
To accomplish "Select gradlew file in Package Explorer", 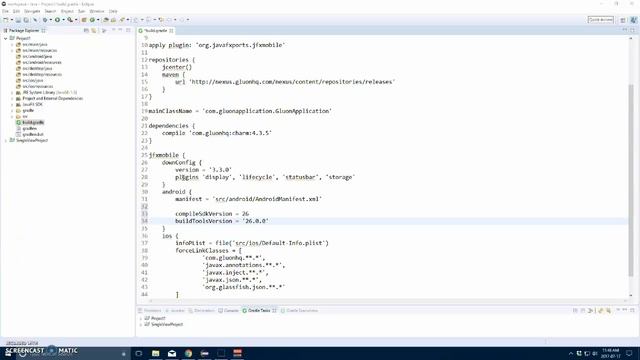I will tap(29, 129).
